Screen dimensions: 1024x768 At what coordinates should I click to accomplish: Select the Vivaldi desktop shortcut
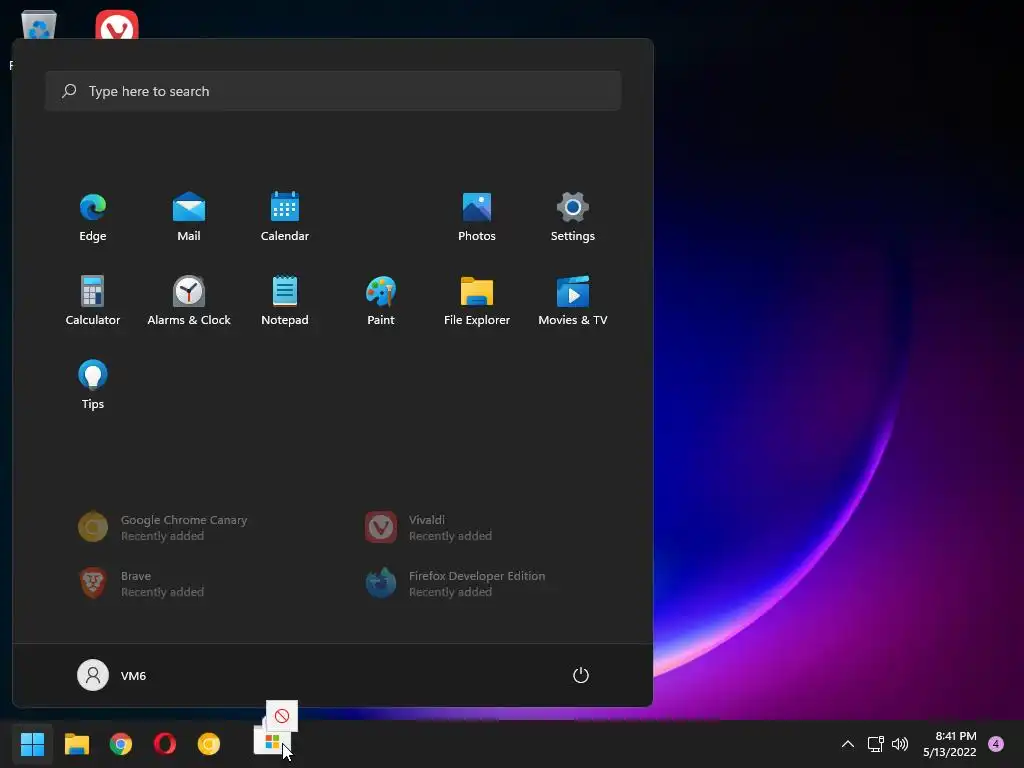tap(117, 25)
